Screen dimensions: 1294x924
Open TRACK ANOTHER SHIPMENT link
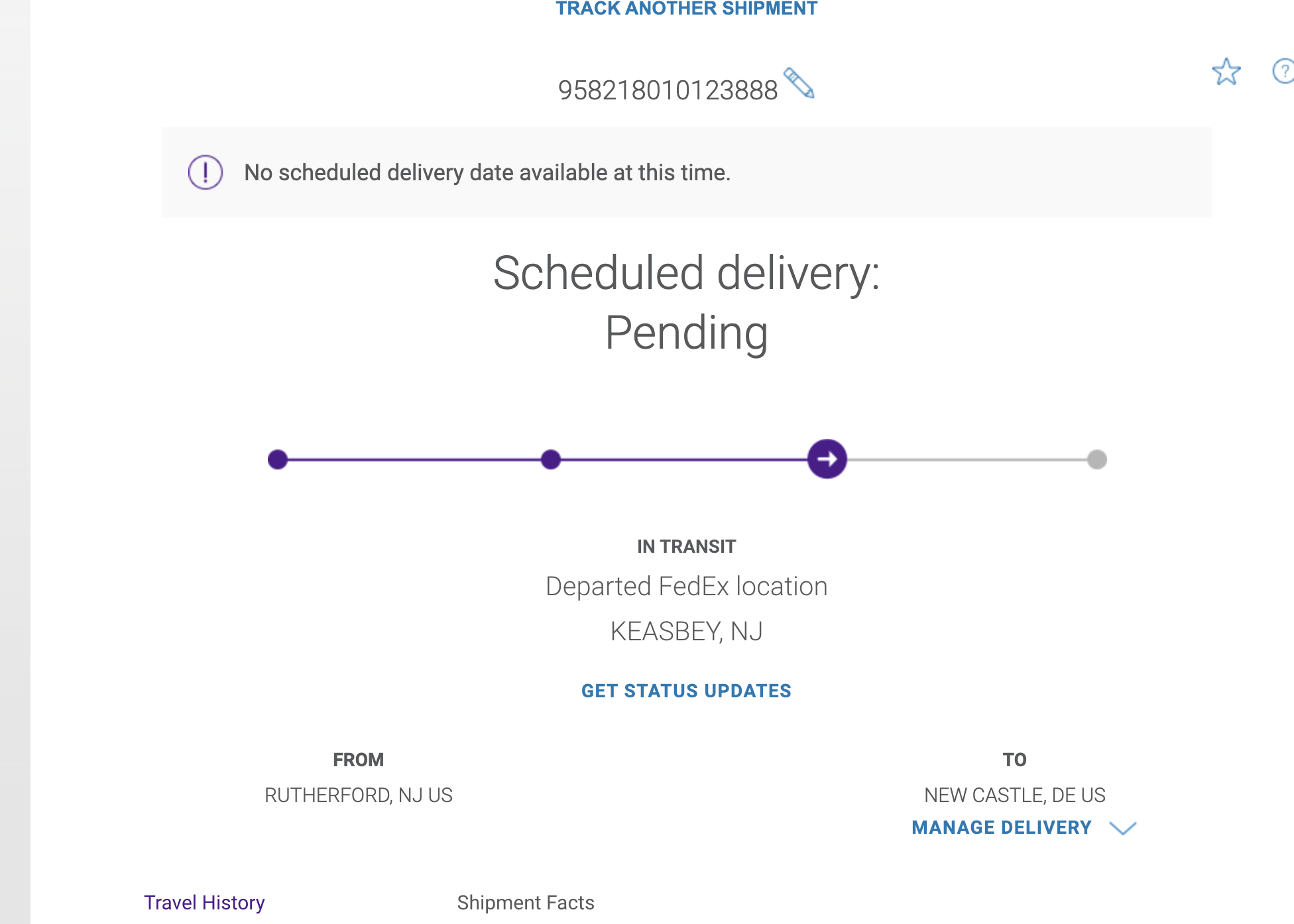686,9
